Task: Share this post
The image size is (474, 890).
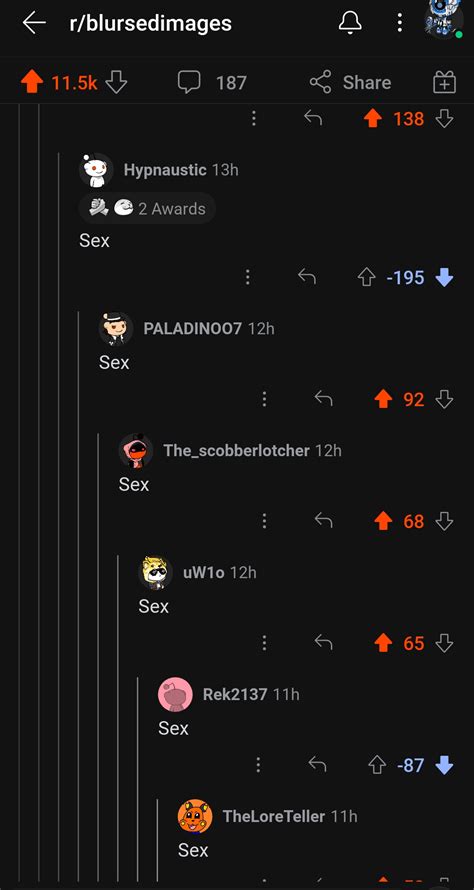Action: click(x=350, y=83)
